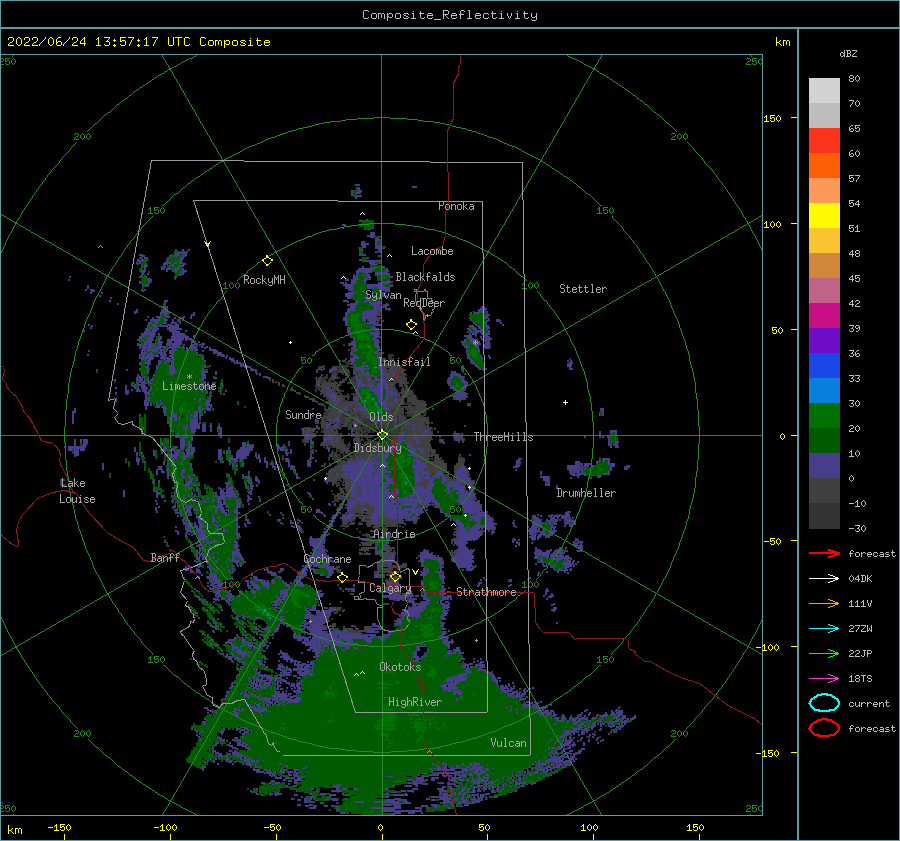Viewport: 900px width, 841px height.
Task: Click the -30 dBZ value in the legend
Action: click(858, 528)
